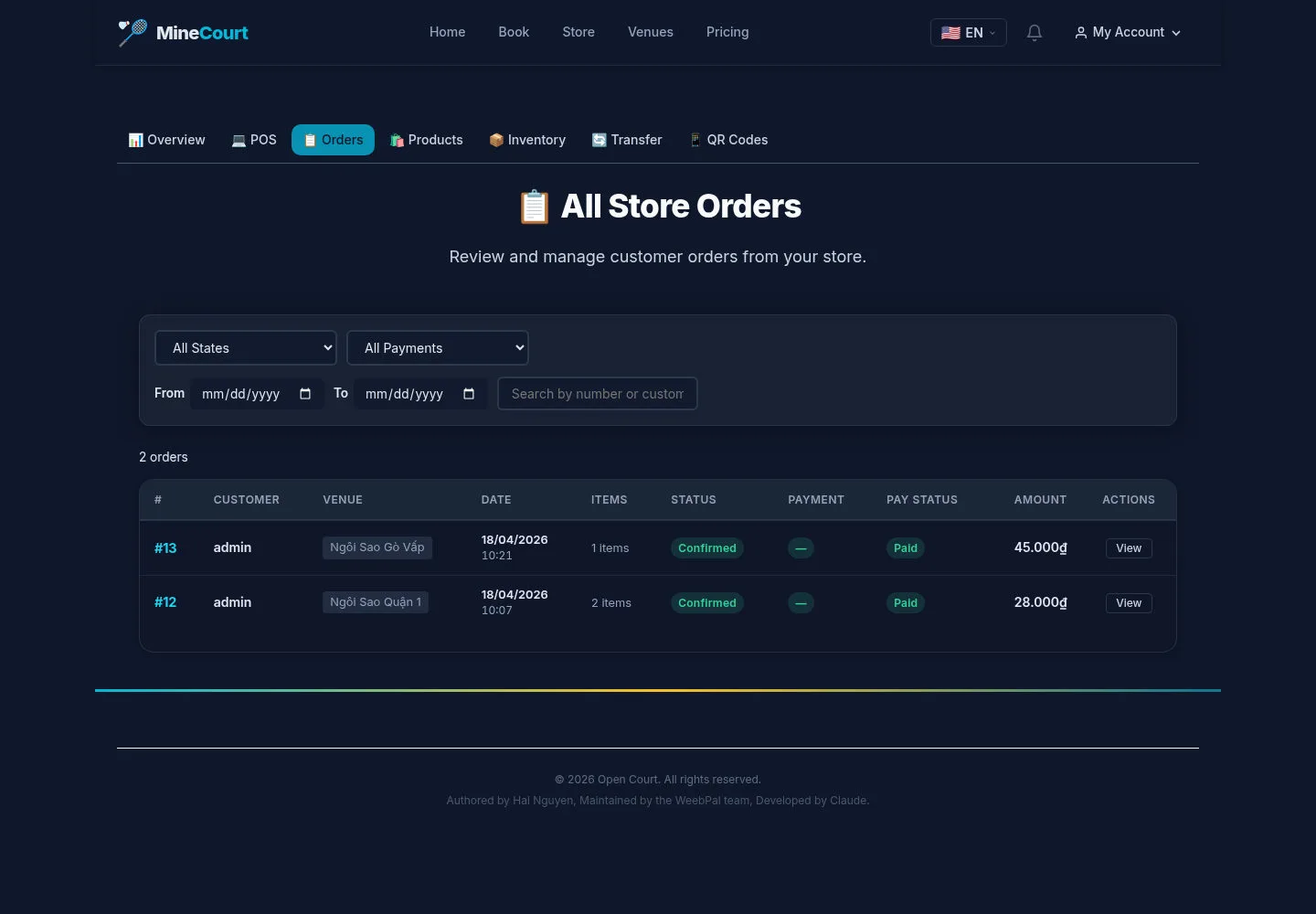Click the 28.000₫ amount
This screenshot has height=914, width=1316.
(x=1041, y=602)
